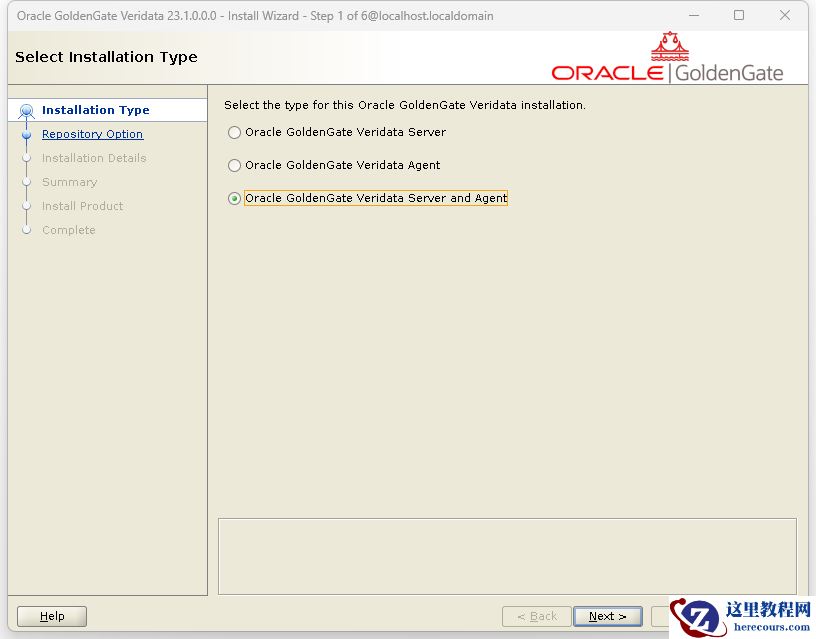The height and width of the screenshot is (639, 816).
Task: Click the Installation Type magnifier step icon
Action: click(x=26, y=110)
